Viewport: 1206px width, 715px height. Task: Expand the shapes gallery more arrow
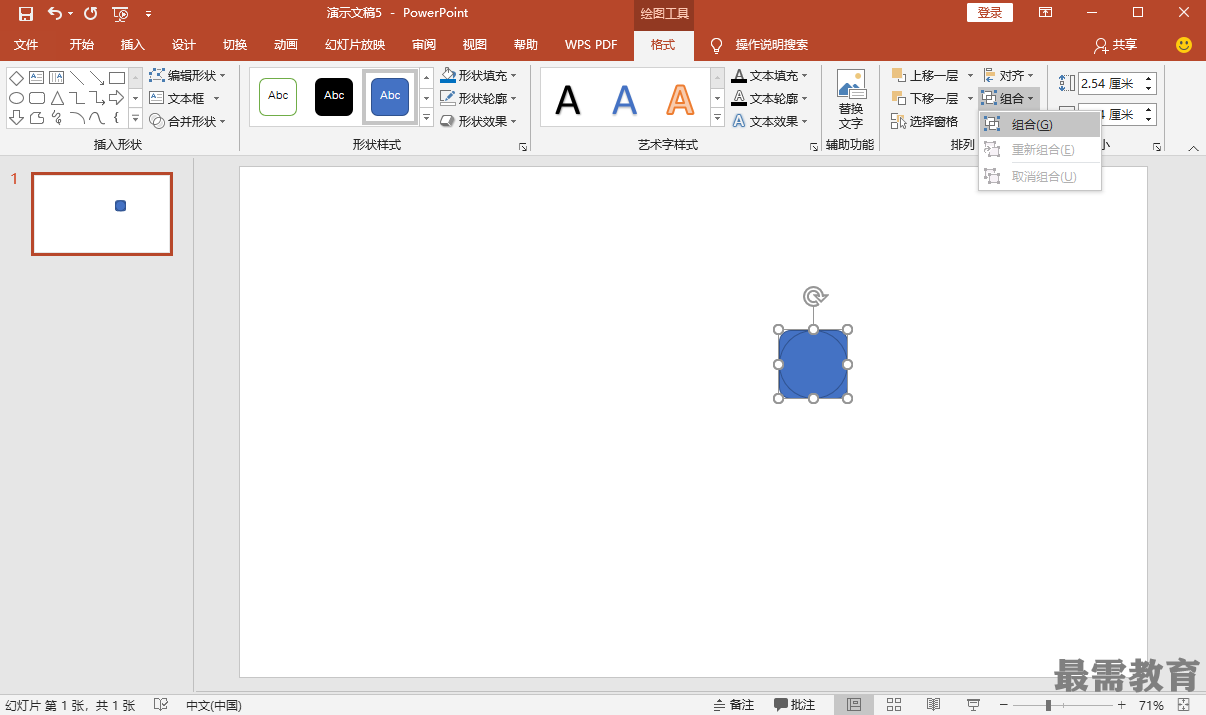[x=135, y=118]
